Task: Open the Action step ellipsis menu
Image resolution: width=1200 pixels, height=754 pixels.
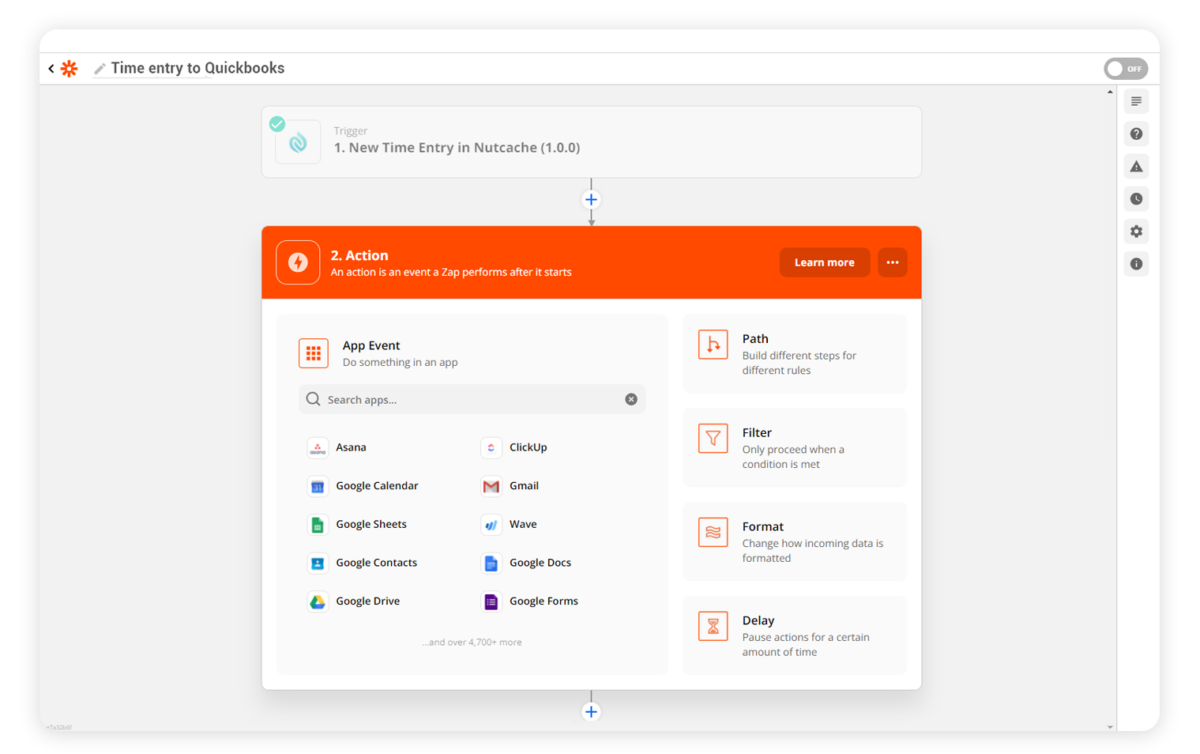Action: point(892,262)
